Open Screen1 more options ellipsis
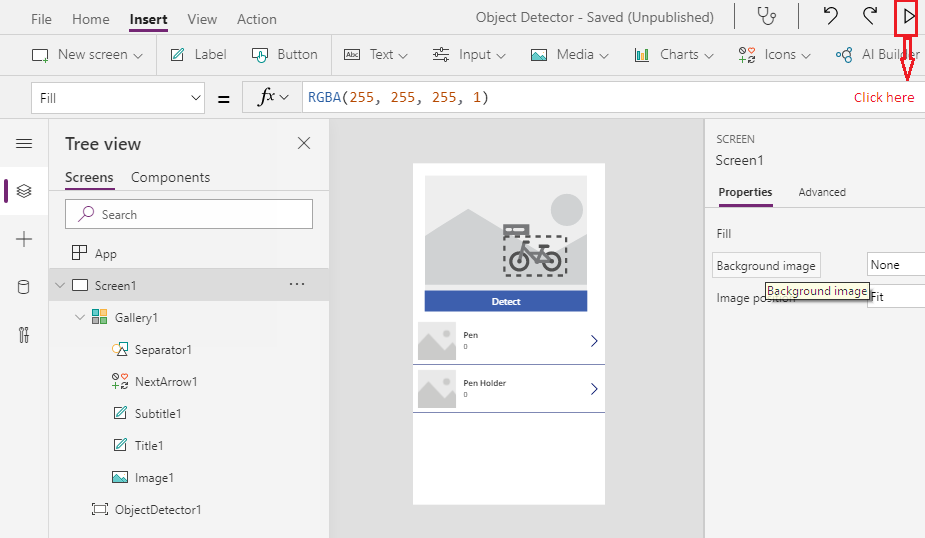 (297, 284)
